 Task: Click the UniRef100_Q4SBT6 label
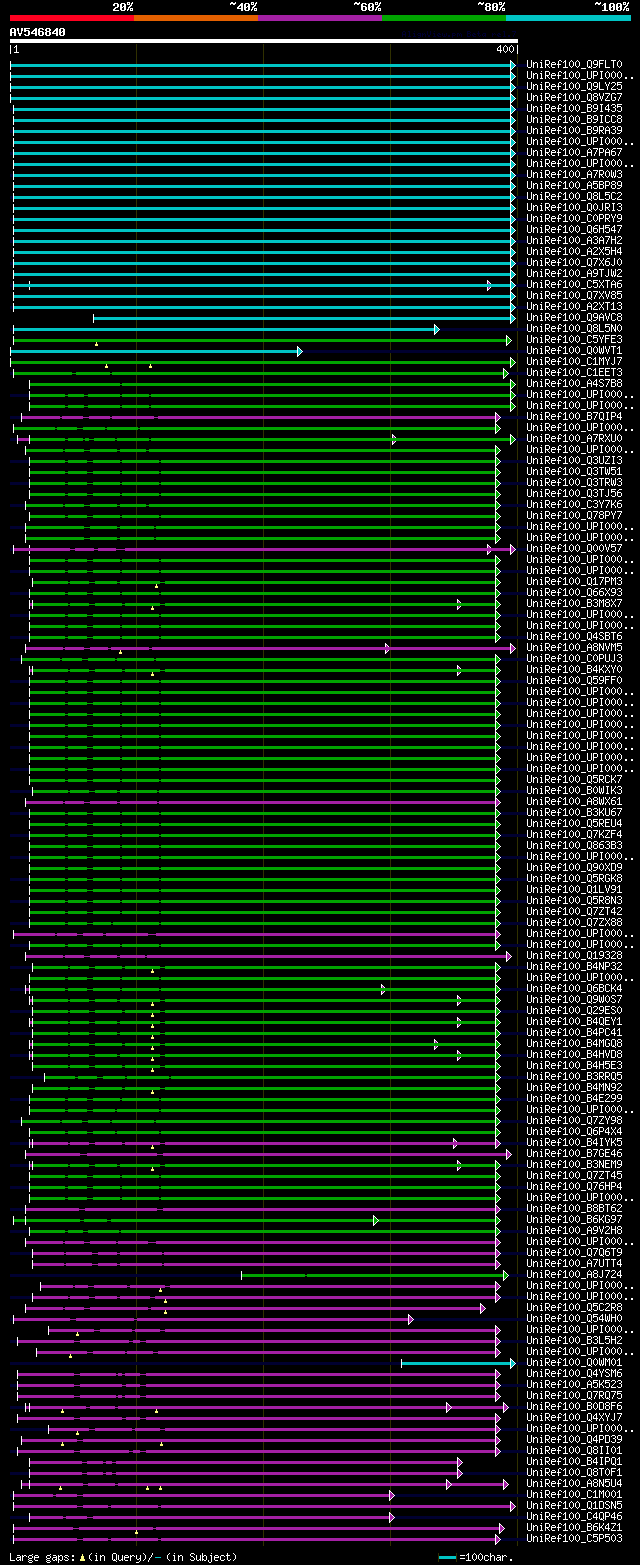coord(574,637)
